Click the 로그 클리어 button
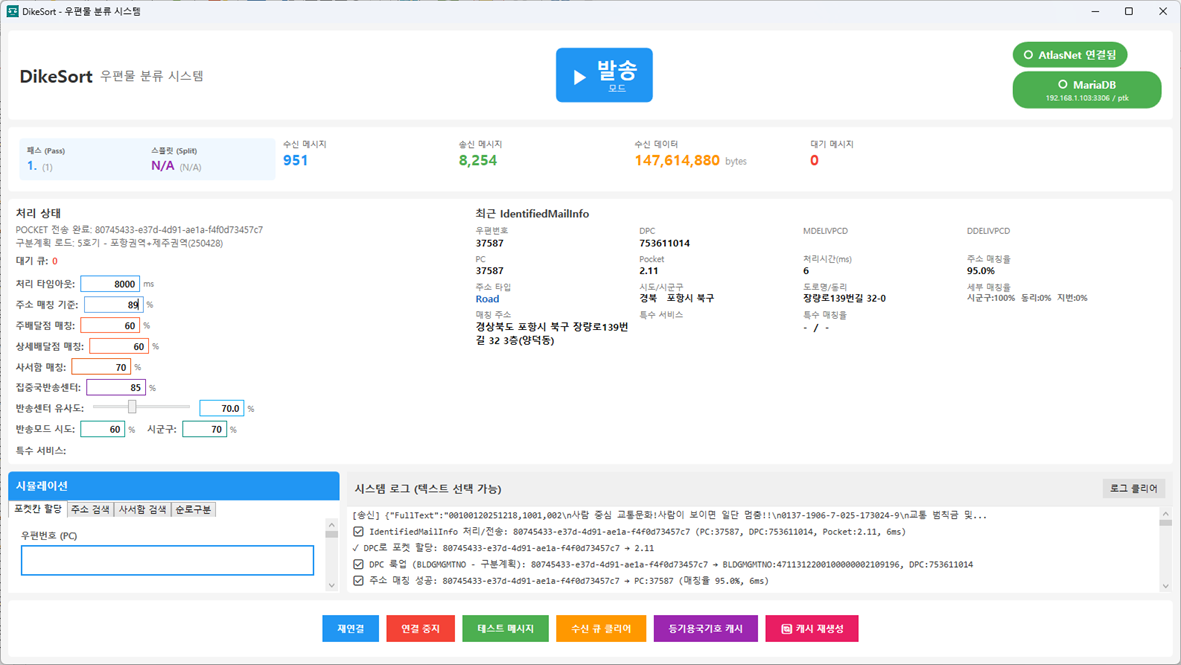The image size is (1181, 665). (x=1133, y=488)
